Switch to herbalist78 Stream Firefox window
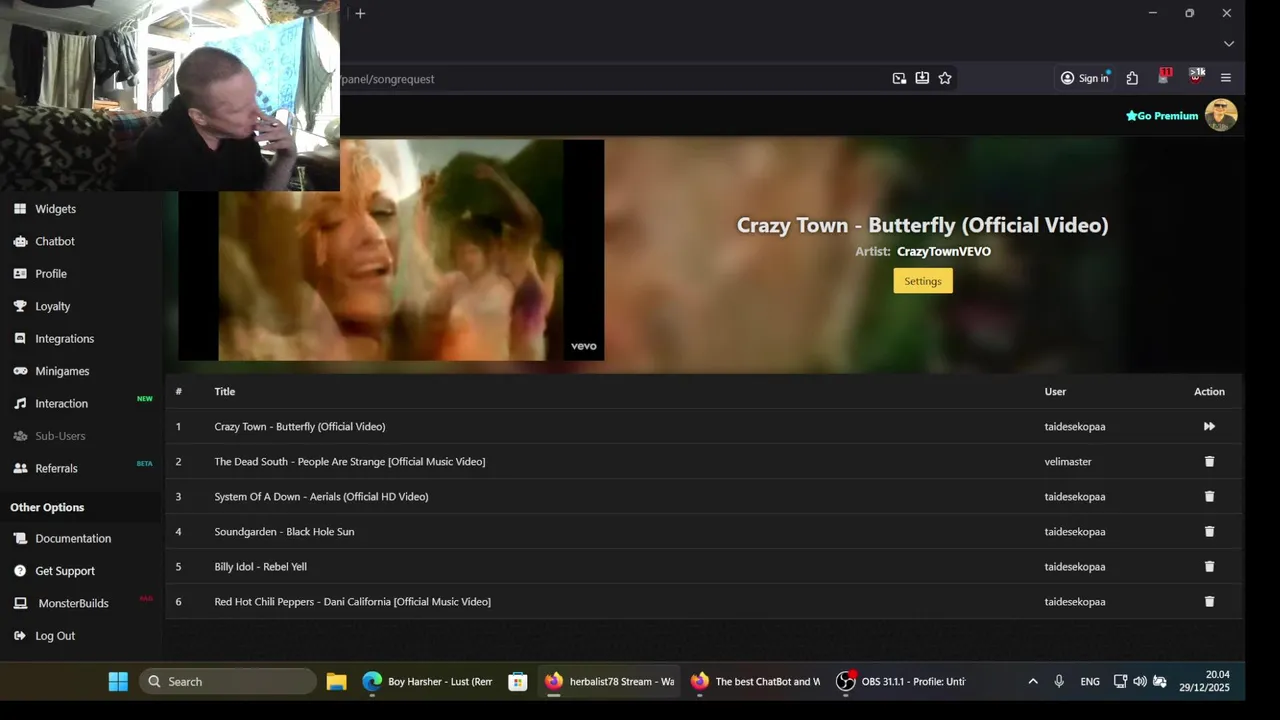Screen dimensions: 1280x720 pyautogui.click(x=609, y=681)
